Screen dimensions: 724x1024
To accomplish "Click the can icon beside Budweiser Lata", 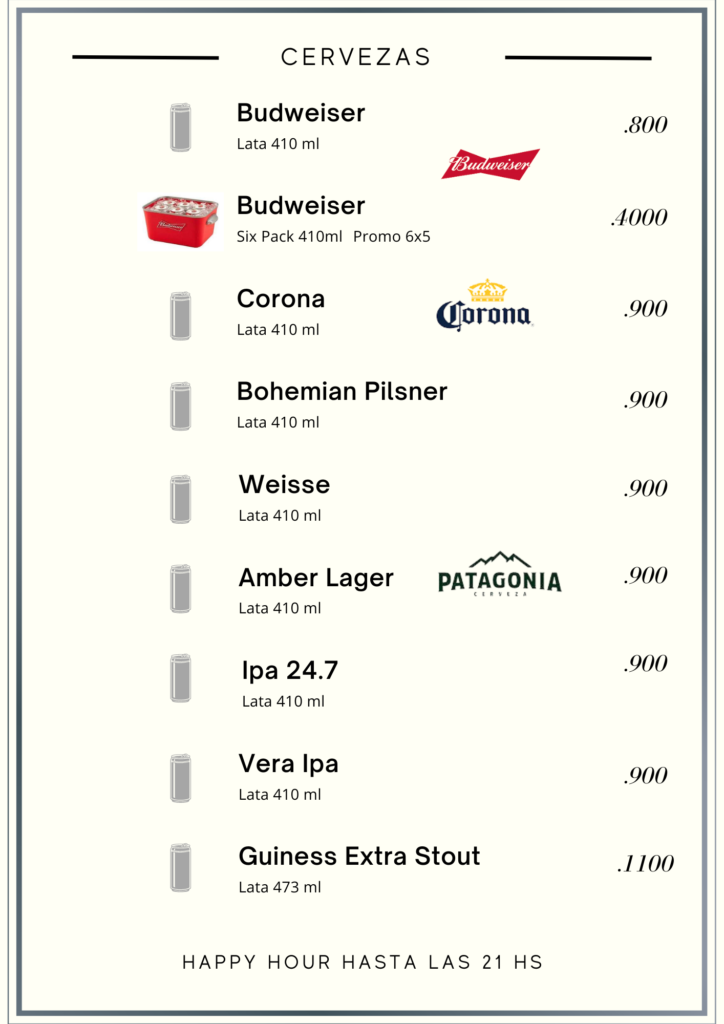I will pyautogui.click(x=181, y=127).
